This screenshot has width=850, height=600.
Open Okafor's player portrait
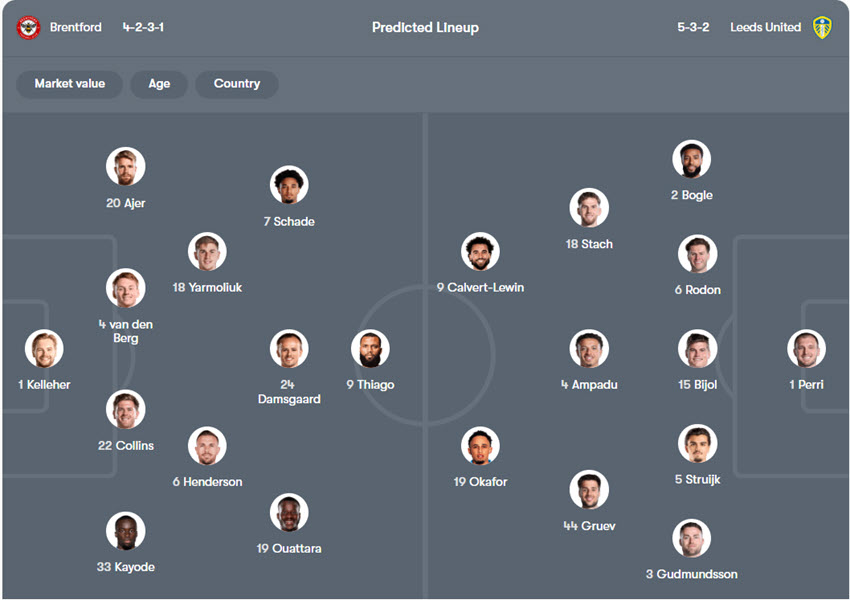point(480,446)
